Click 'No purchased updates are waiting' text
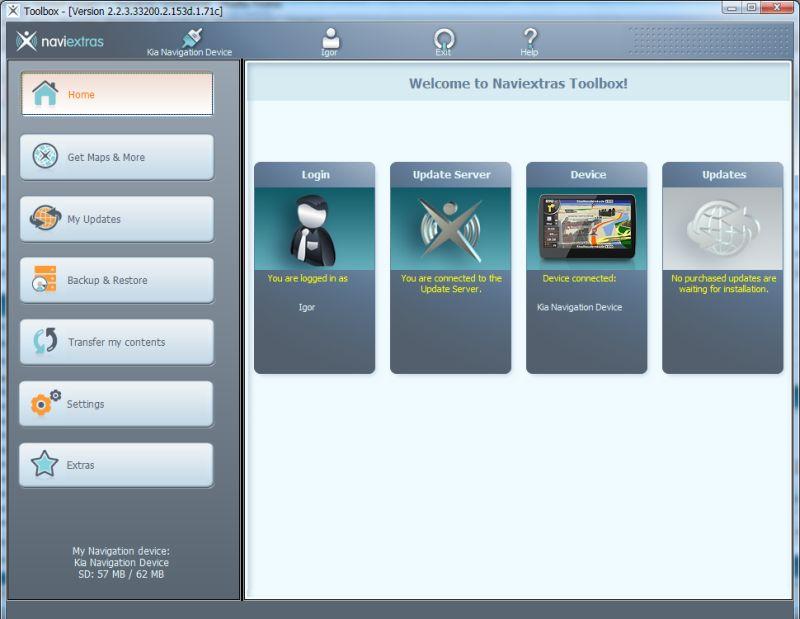Screen dimensions: 800x619 [723, 284]
